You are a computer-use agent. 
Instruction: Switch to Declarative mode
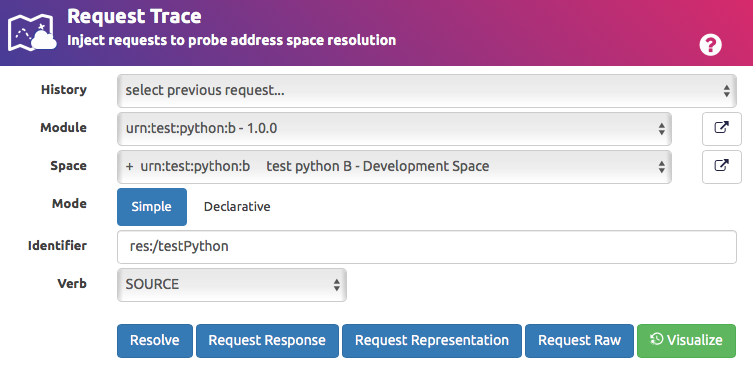pos(237,207)
